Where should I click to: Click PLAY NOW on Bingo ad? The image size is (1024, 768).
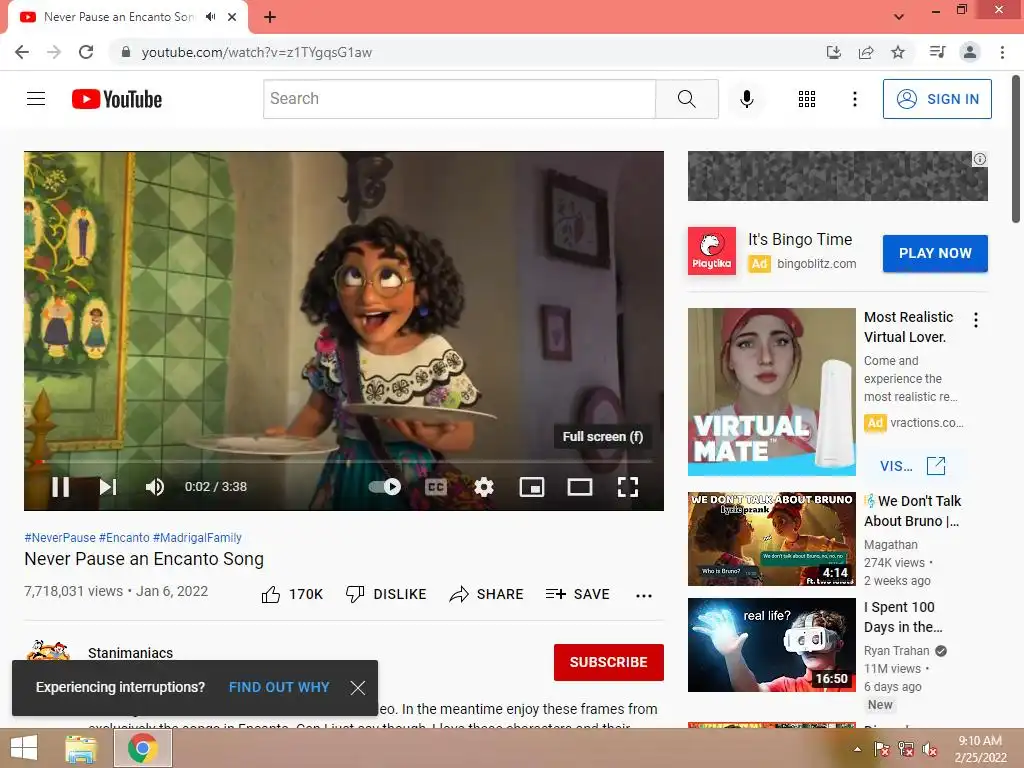coord(935,253)
